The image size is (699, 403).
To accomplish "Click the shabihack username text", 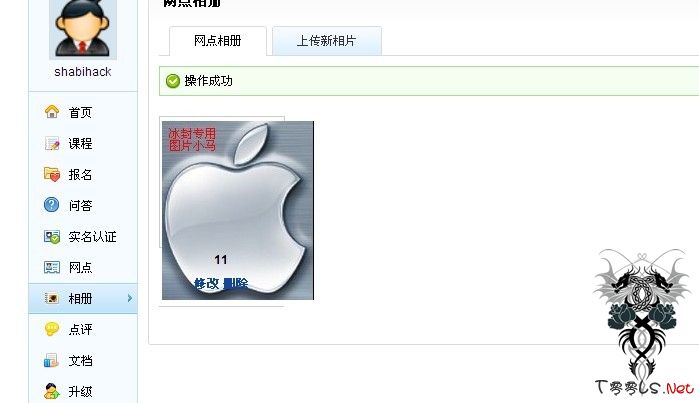I will (x=83, y=72).
